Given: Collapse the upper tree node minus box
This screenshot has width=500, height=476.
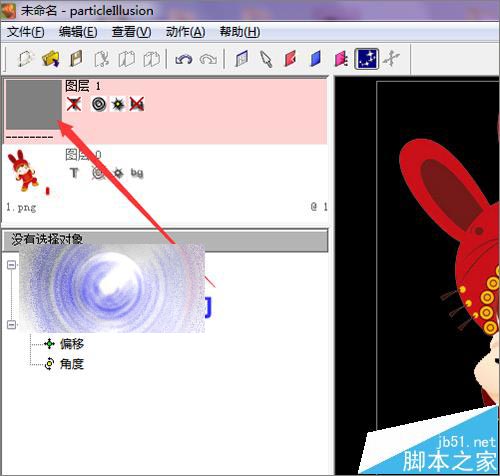Looking at the screenshot, I should coord(12,265).
